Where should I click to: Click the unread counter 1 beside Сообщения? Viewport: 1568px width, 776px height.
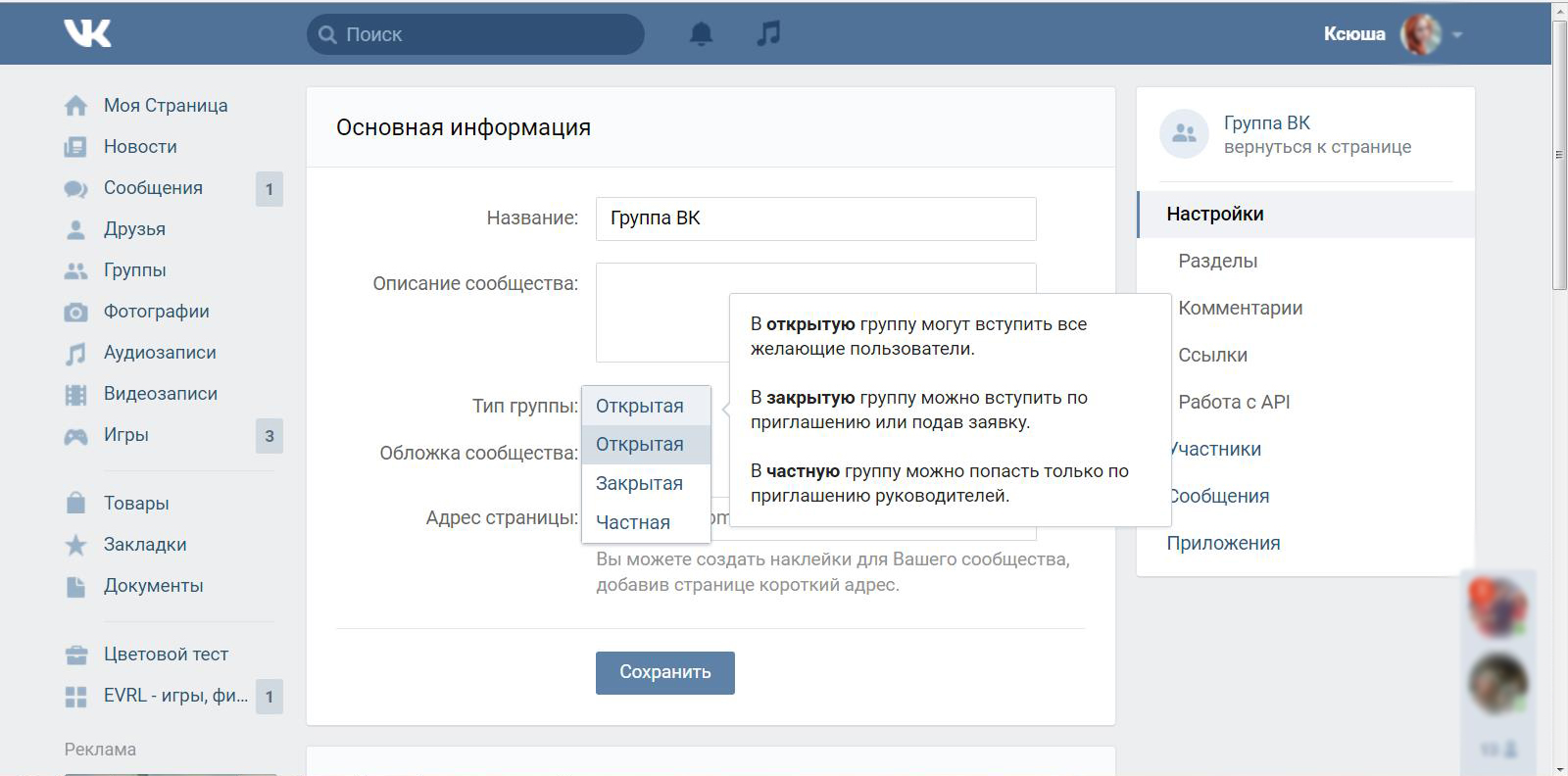coord(269,189)
